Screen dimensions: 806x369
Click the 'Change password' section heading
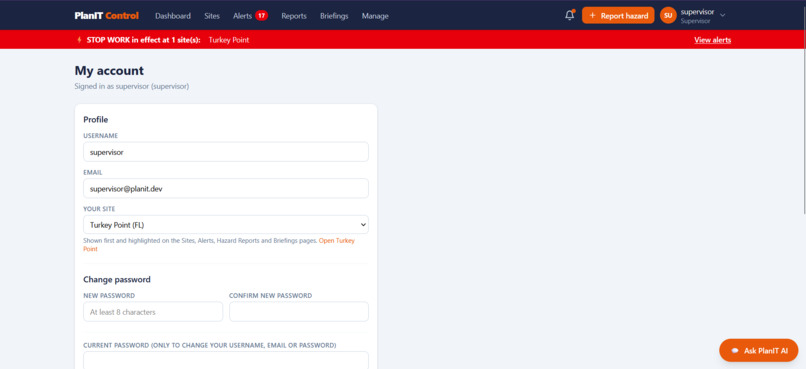click(x=117, y=280)
